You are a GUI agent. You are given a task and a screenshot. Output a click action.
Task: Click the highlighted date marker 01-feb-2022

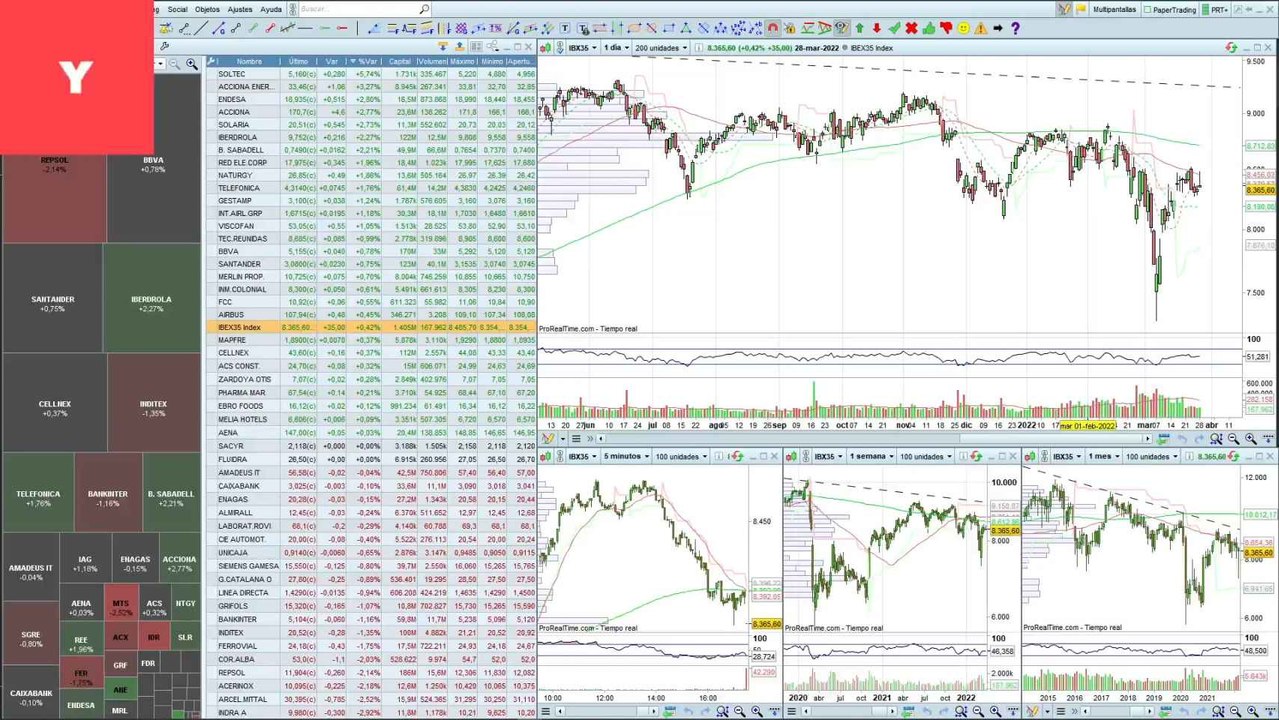point(1088,426)
